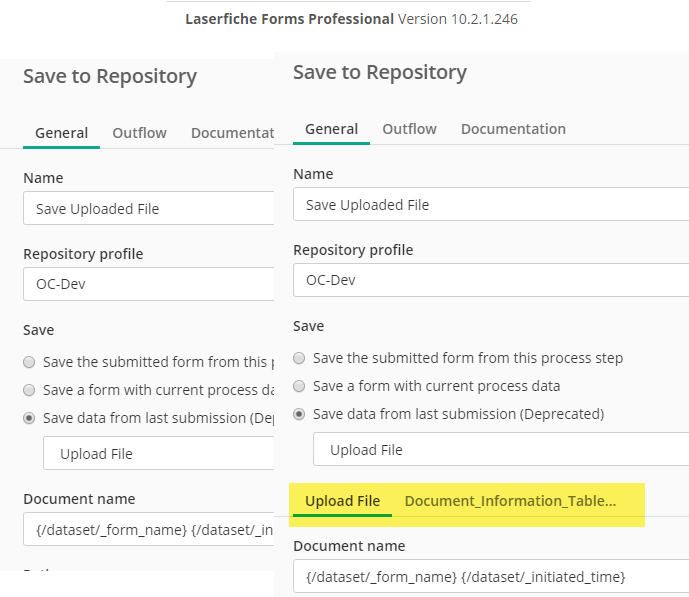Switch to Outflow tab in left panel
Screen dimensions: 689x597
pos(139,133)
